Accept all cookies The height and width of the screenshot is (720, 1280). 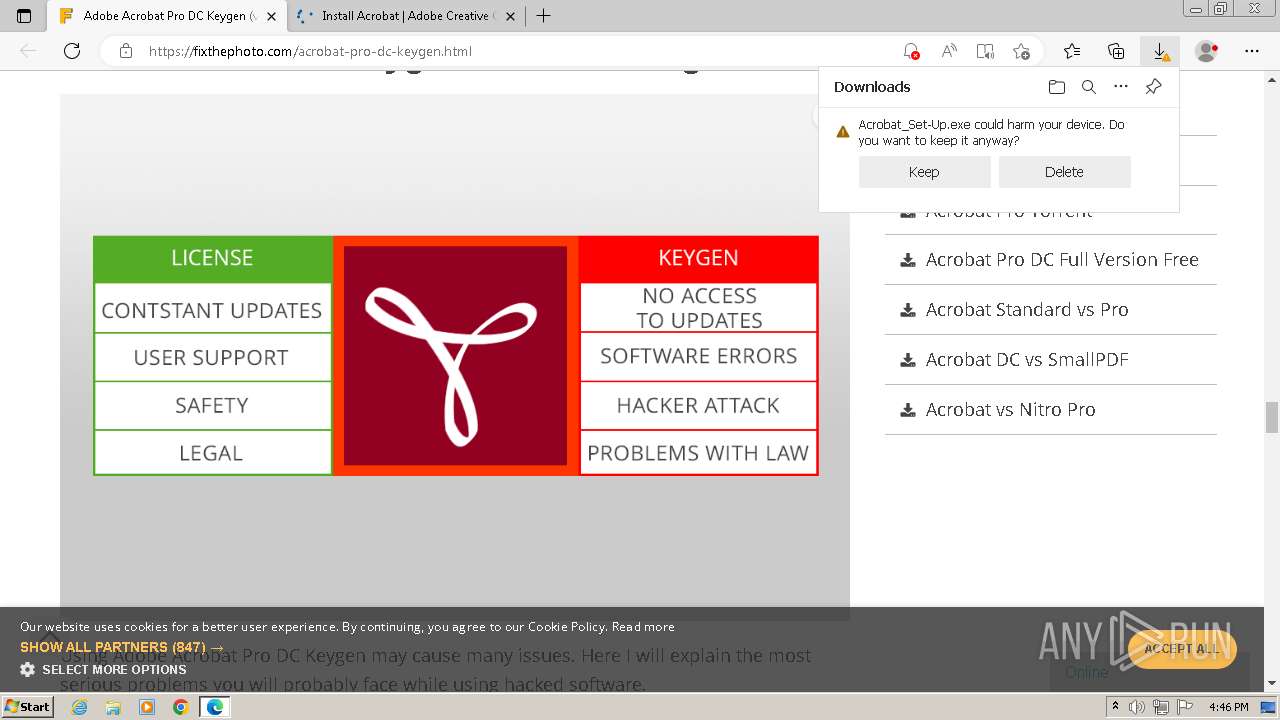point(1182,649)
